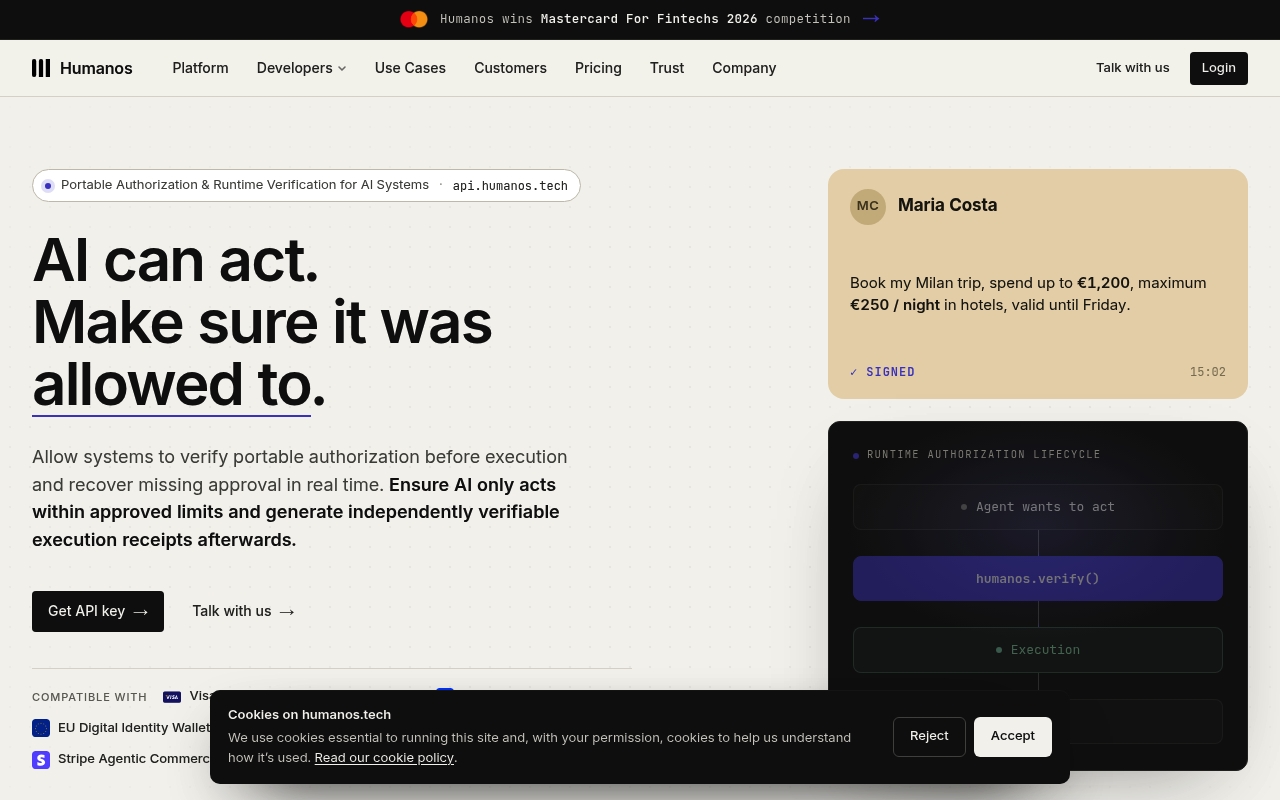Click the EU flag icon

point(41,728)
